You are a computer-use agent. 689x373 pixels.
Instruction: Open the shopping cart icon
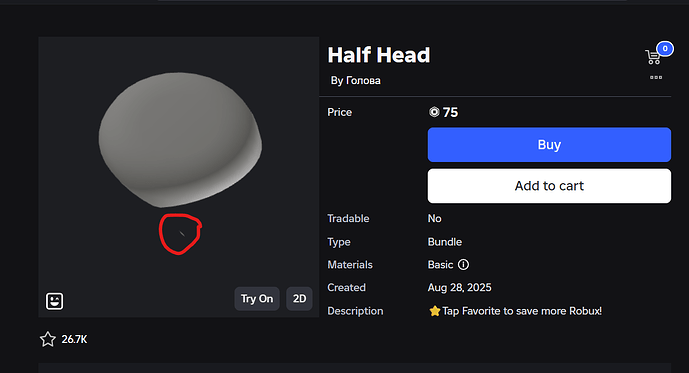click(653, 57)
